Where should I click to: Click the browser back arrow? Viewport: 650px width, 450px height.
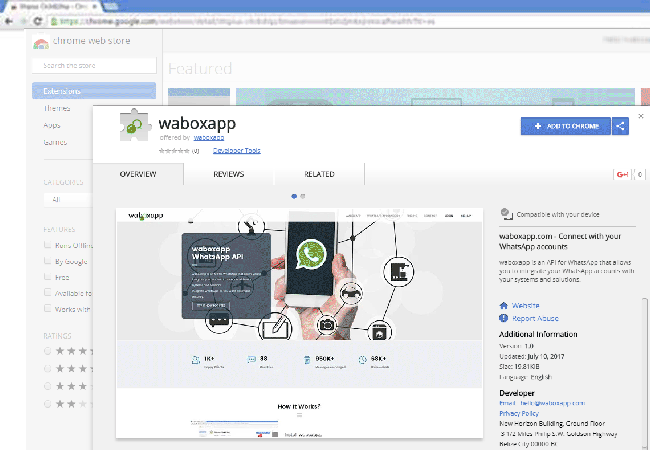coord(9,21)
